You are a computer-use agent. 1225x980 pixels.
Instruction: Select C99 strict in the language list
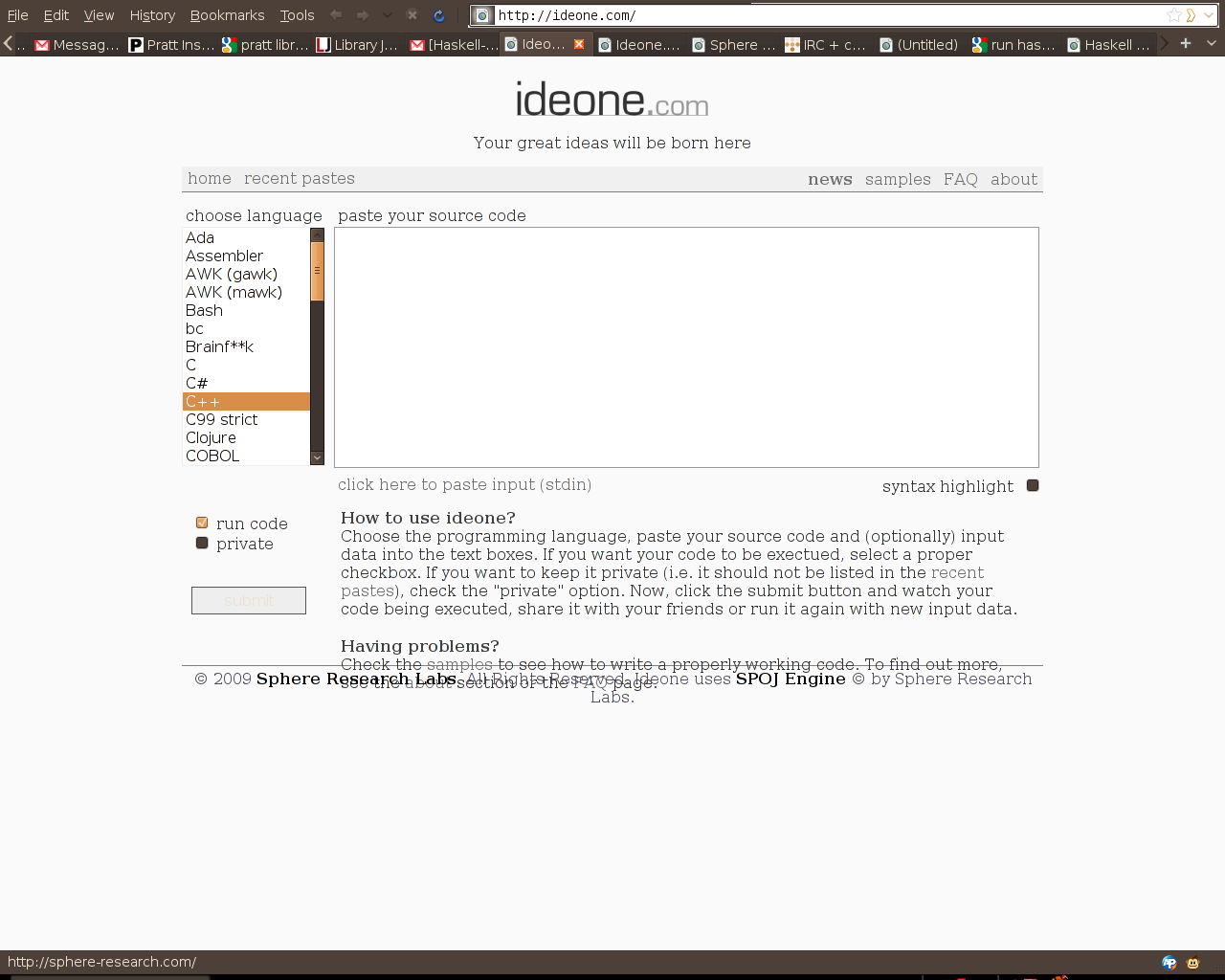[246, 419]
